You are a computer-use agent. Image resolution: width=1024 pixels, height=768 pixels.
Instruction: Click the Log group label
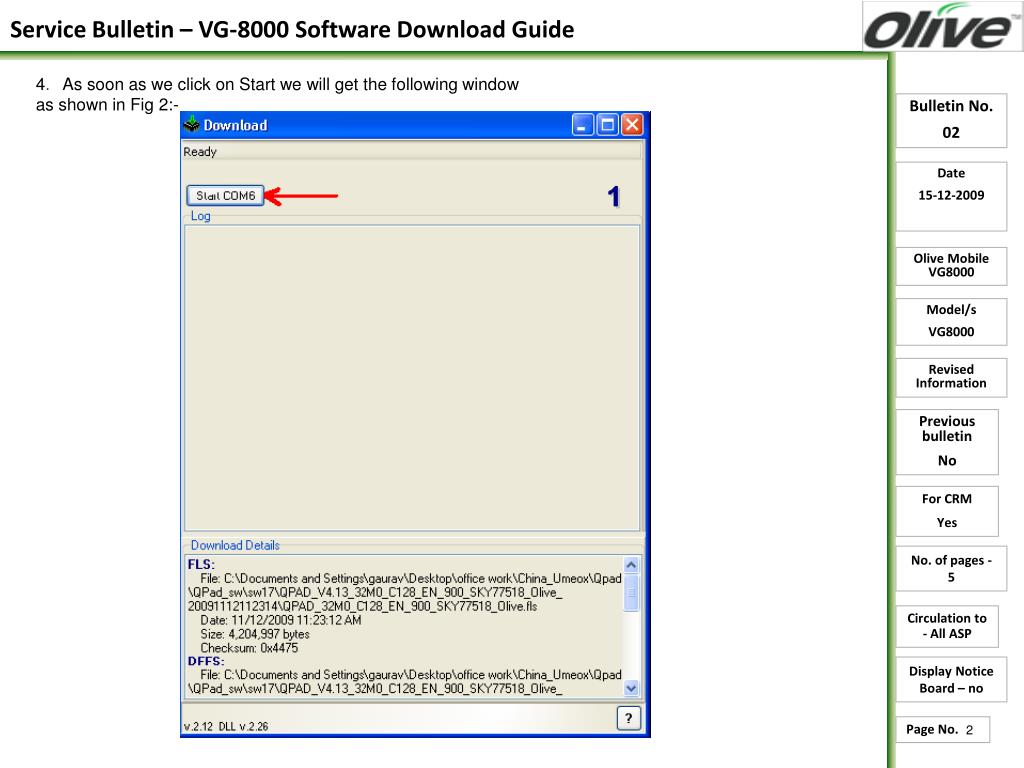point(200,216)
